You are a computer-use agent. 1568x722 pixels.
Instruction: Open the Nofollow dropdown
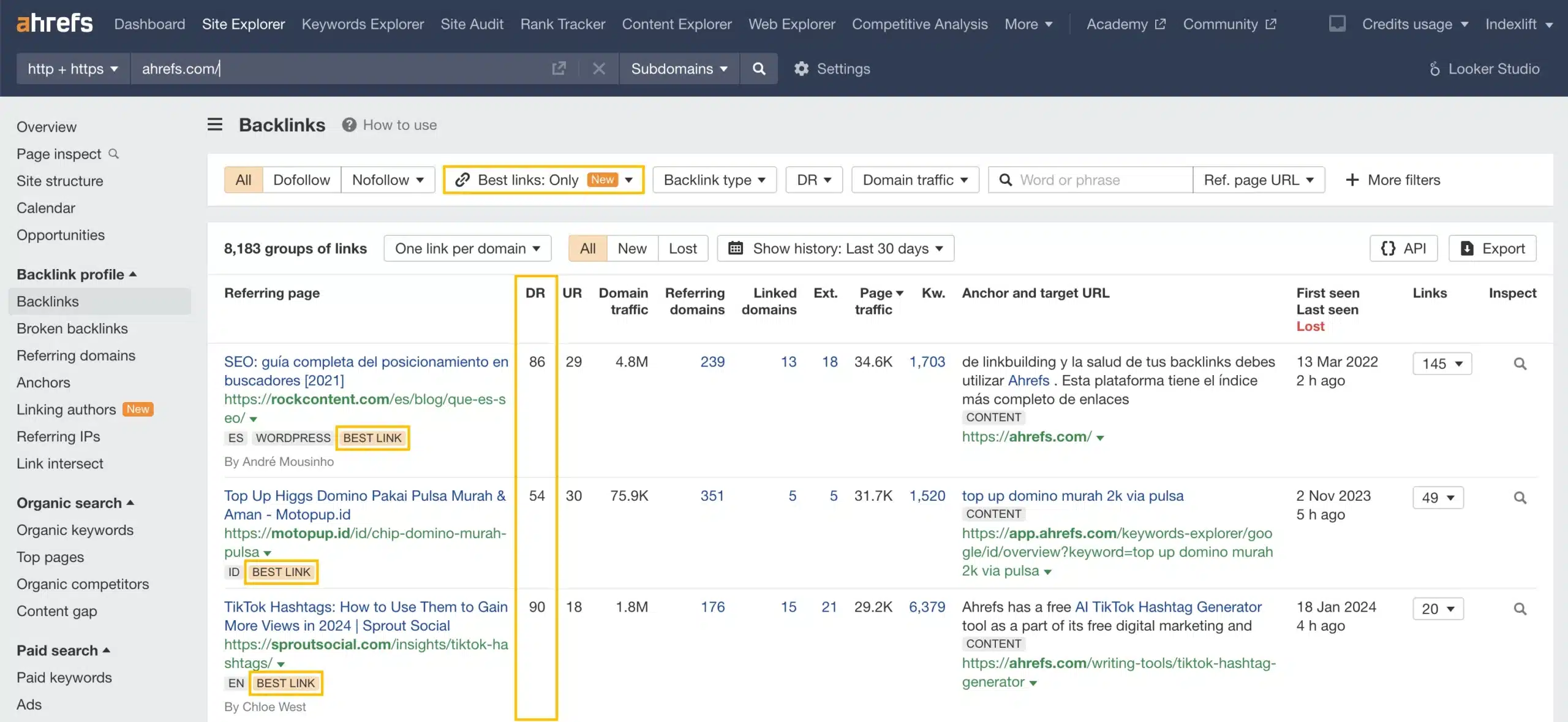tap(388, 180)
